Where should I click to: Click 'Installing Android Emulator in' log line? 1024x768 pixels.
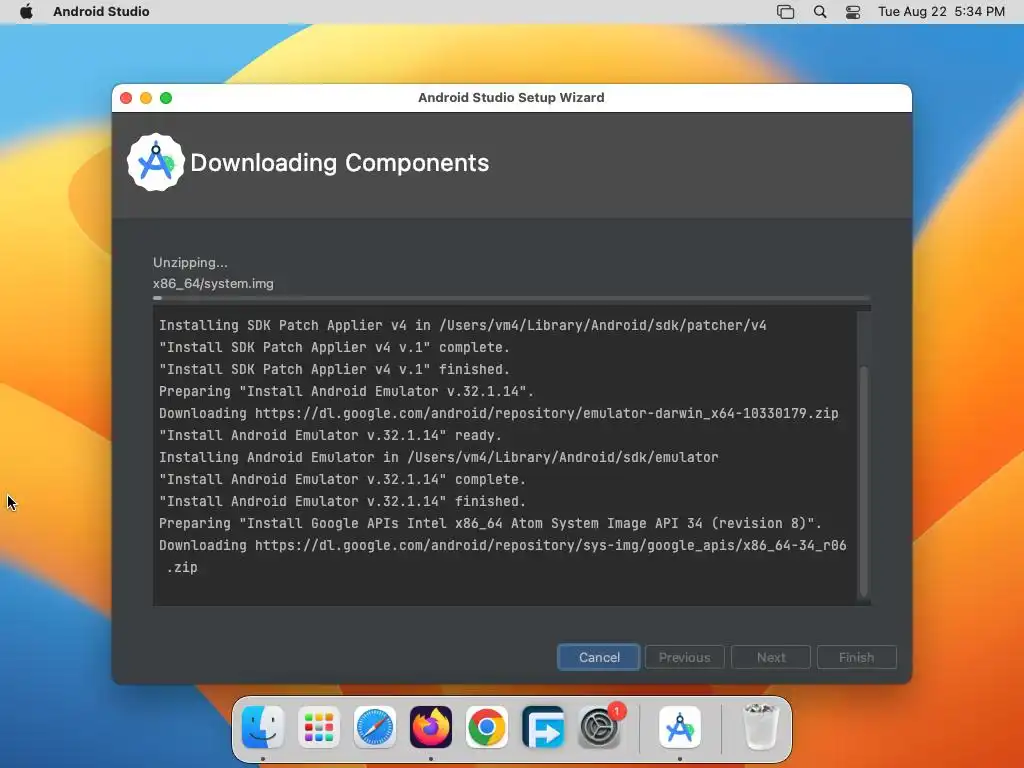pyautogui.click(x=438, y=457)
